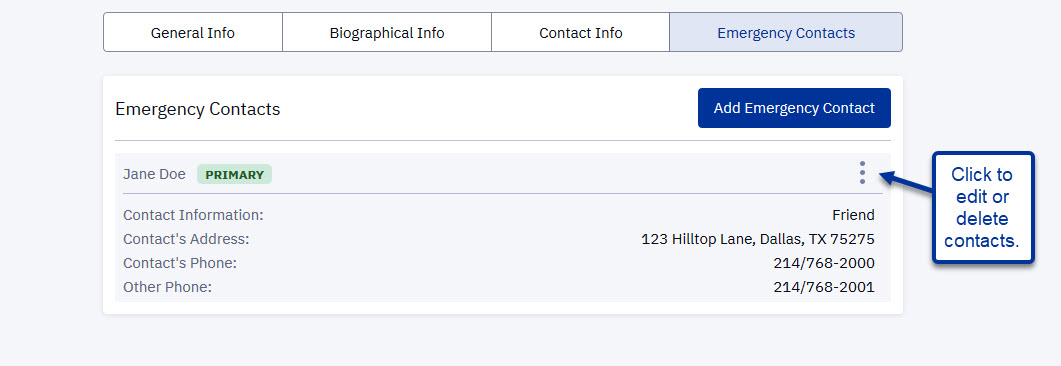The image size is (1061, 366).
Task: Click the phone number 214/768-2000
Action: (x=824, y=263)
